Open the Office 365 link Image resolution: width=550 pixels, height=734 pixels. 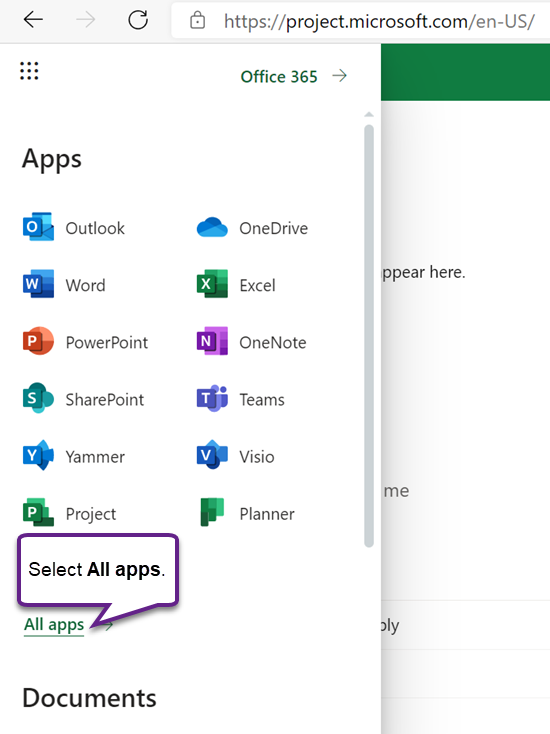[x=279, y=76]
